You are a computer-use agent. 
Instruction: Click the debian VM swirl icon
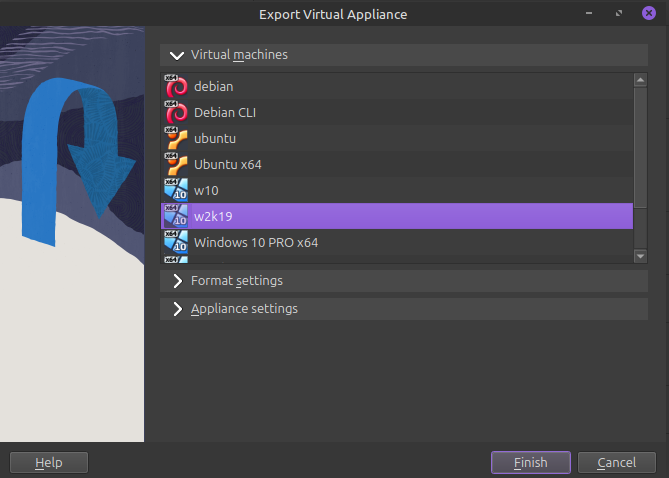(176, 87)
